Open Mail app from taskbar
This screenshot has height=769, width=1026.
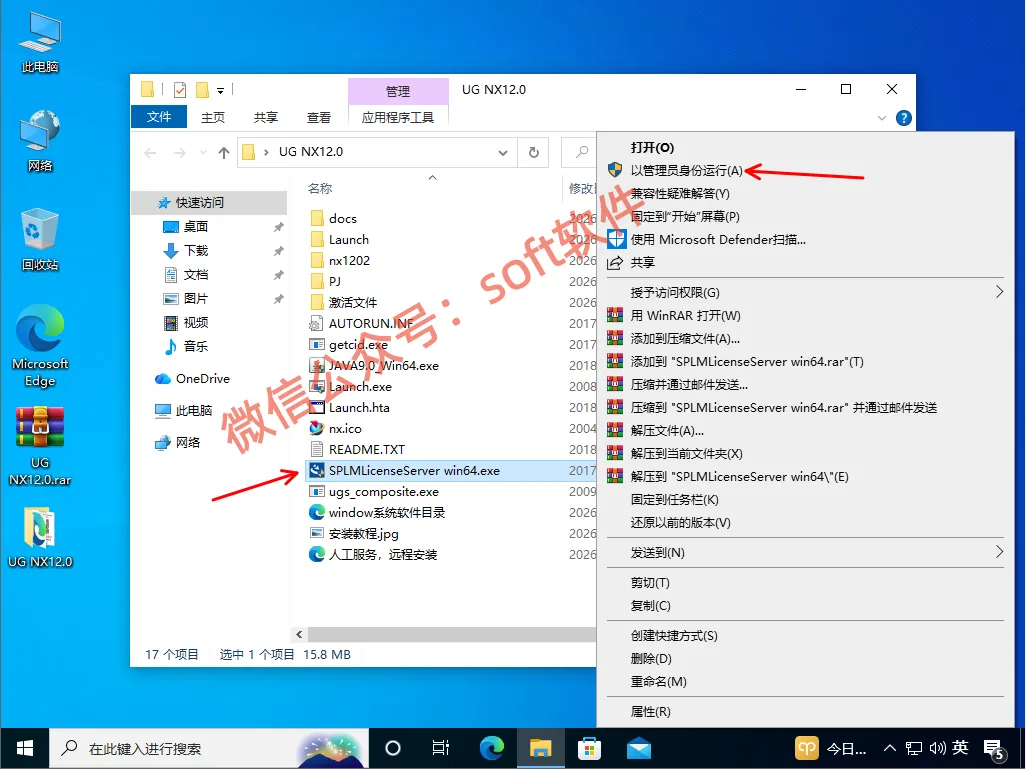[639, 748]
